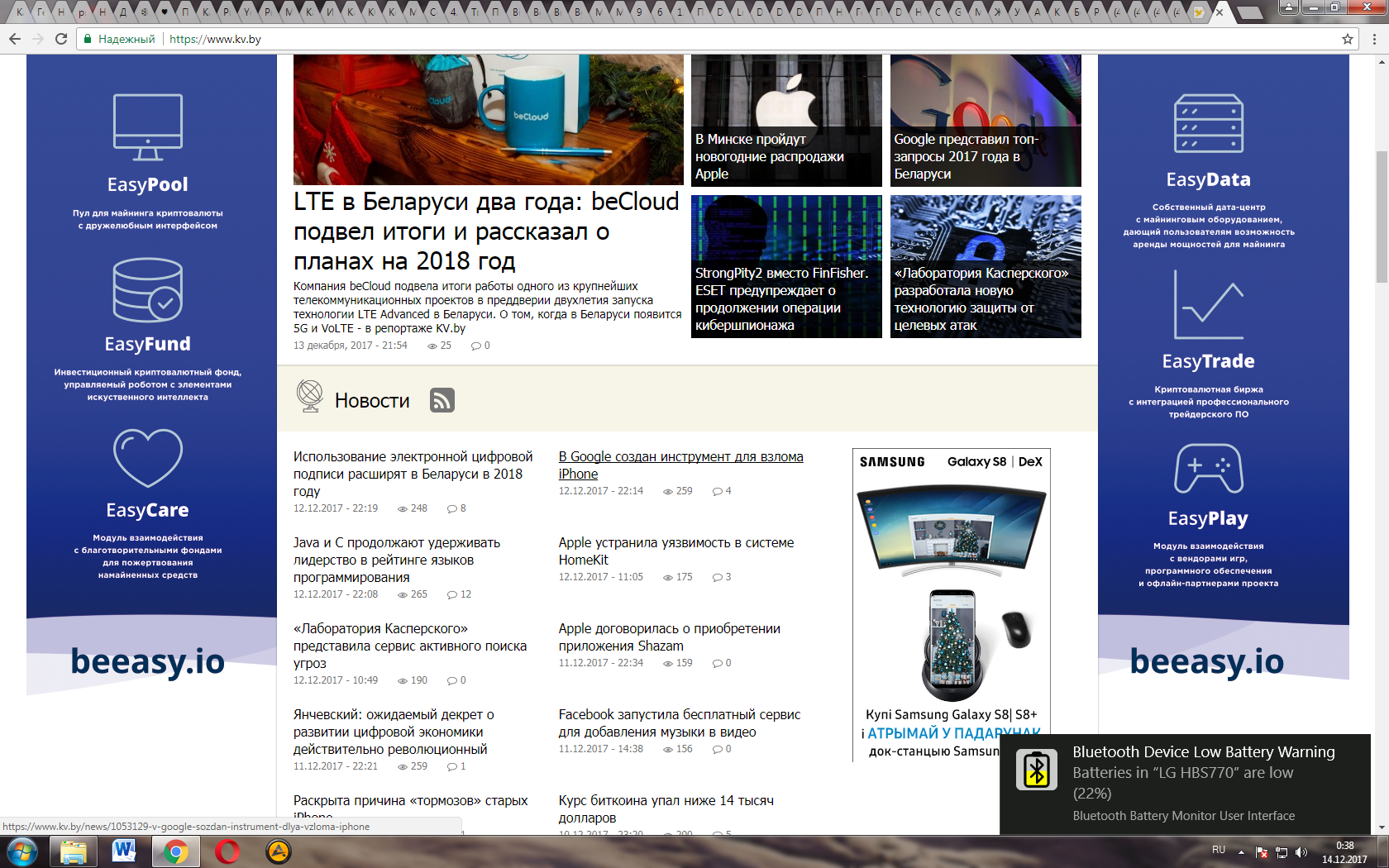Click the vertical page scrollbar thumb
This screenshot has height=868, width=1389.
(1382, 217)
